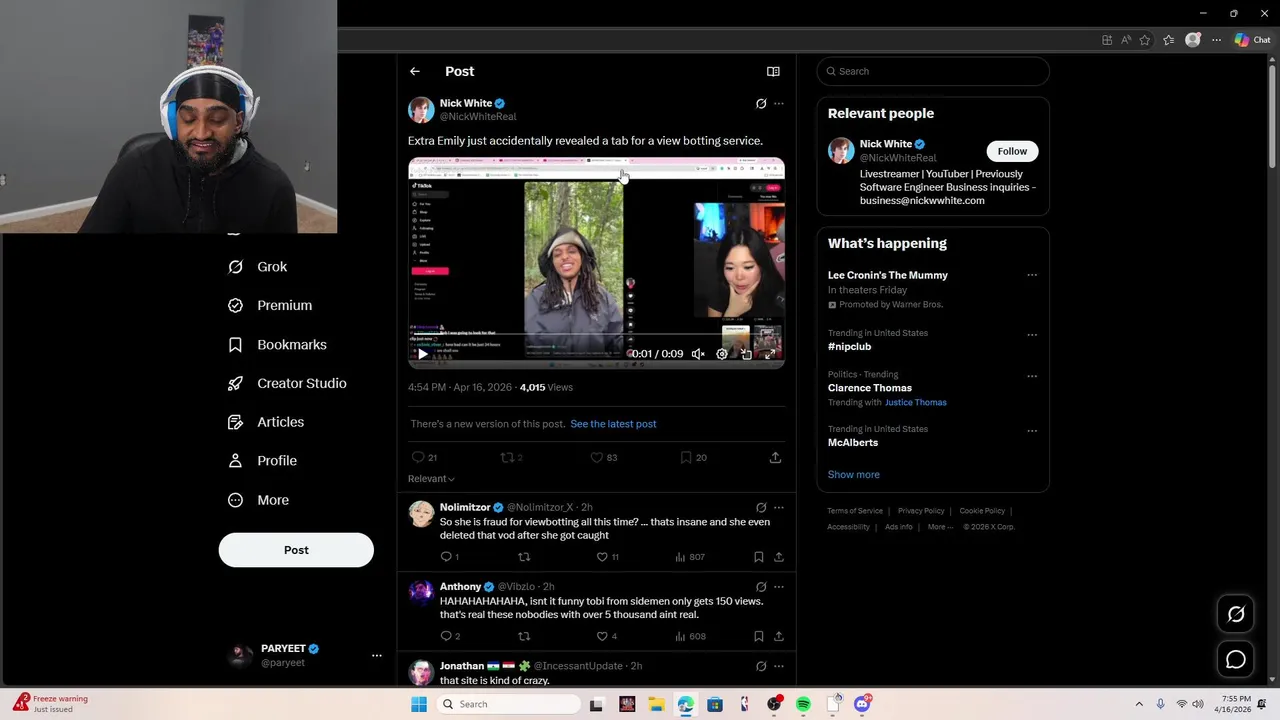This screenshot has height=720, width=1280.
Task: Go to Profile in left sidebar
Action: [x=263, y=461]
